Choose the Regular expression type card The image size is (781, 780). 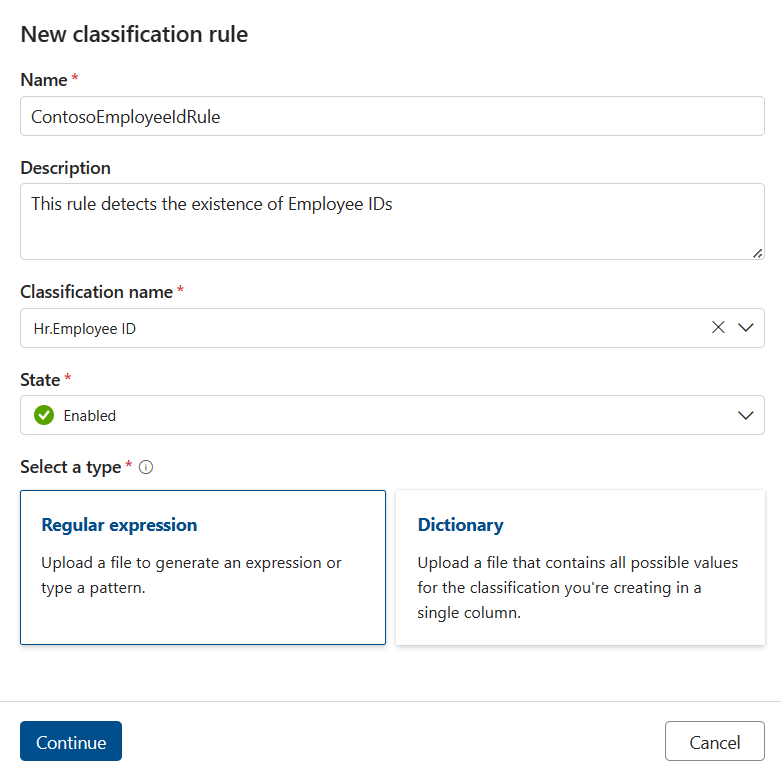pos(203,567)
